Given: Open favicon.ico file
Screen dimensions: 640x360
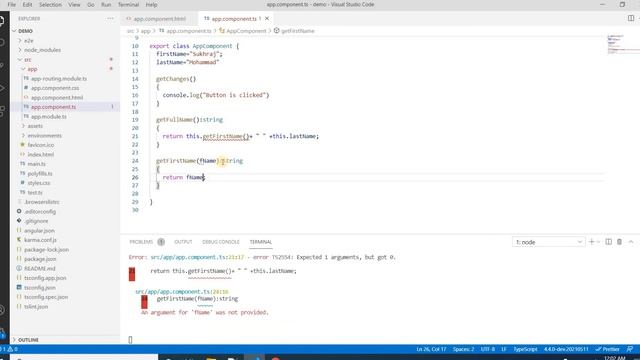Looking at the screenshot, I should click(x=41, y=145).
